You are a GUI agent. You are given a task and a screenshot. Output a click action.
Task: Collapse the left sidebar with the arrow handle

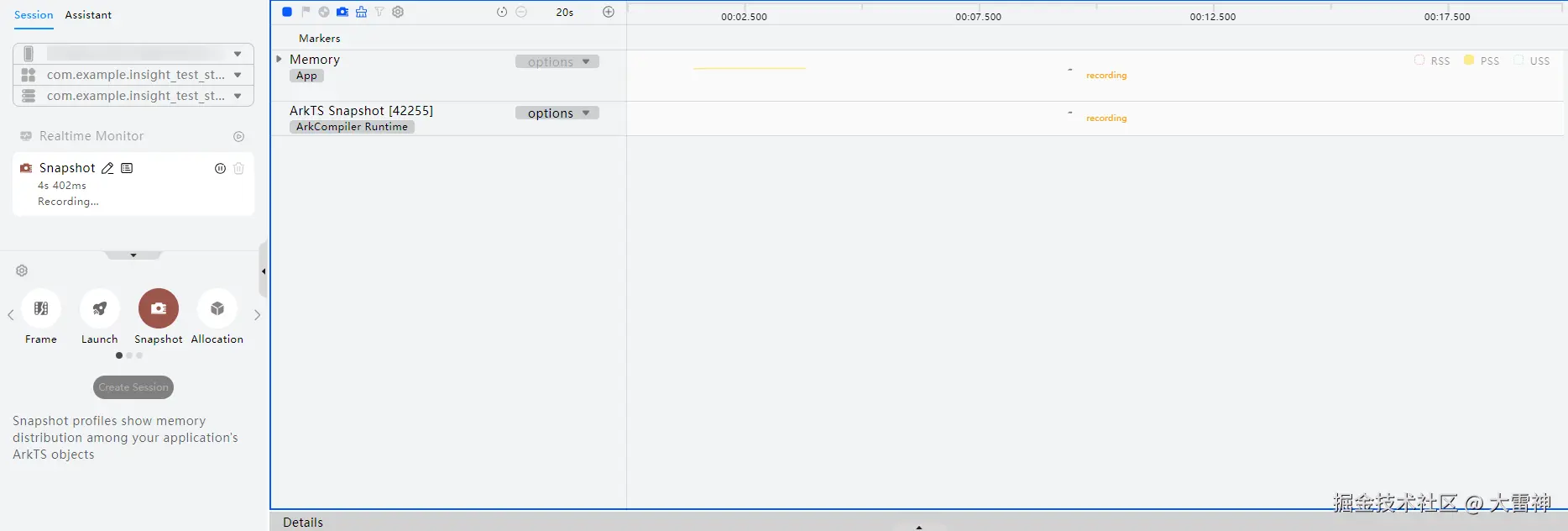tap(264, 271)
